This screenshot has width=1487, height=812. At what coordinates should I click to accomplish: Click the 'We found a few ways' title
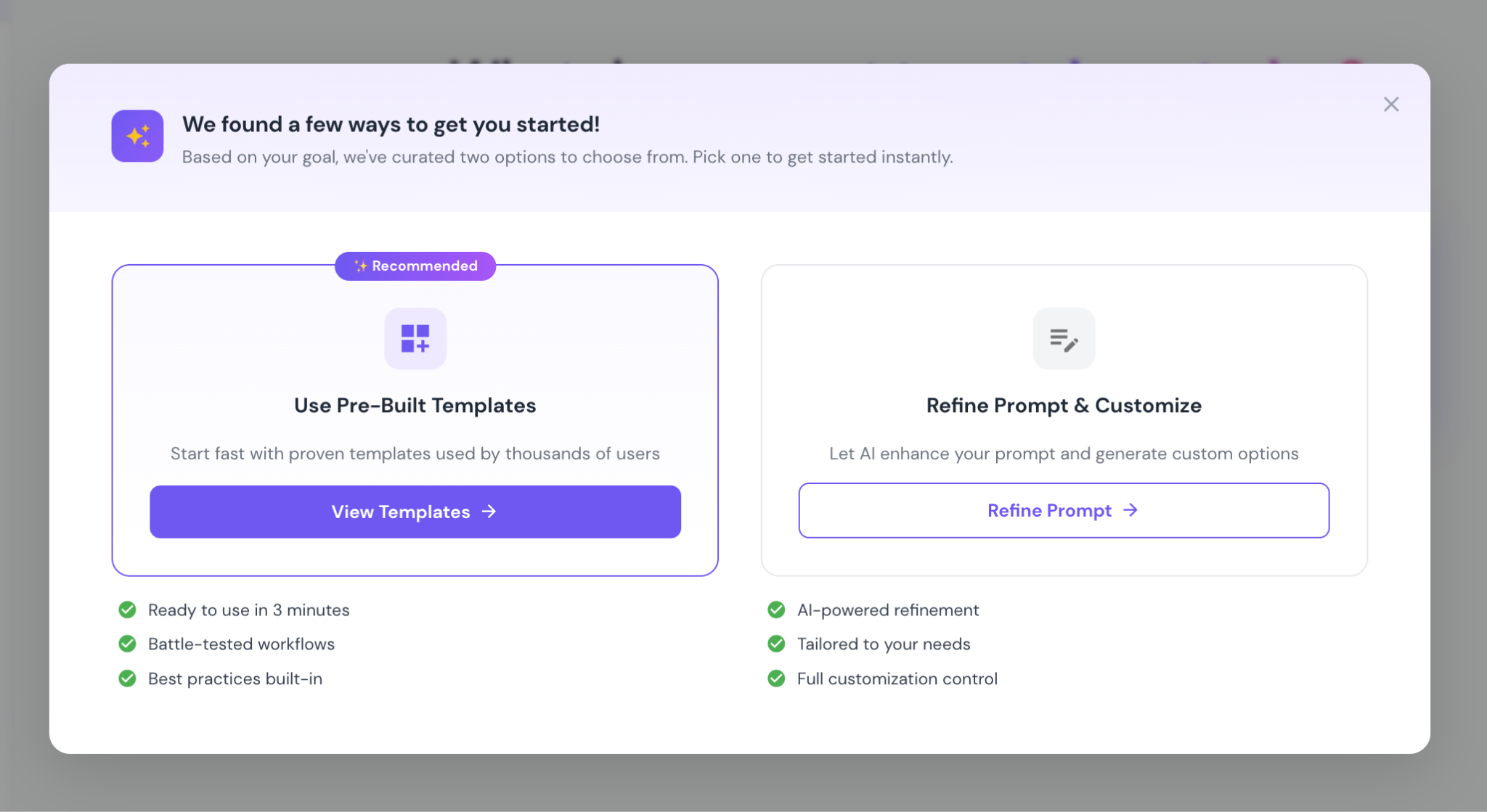click(x=391, y=124)
